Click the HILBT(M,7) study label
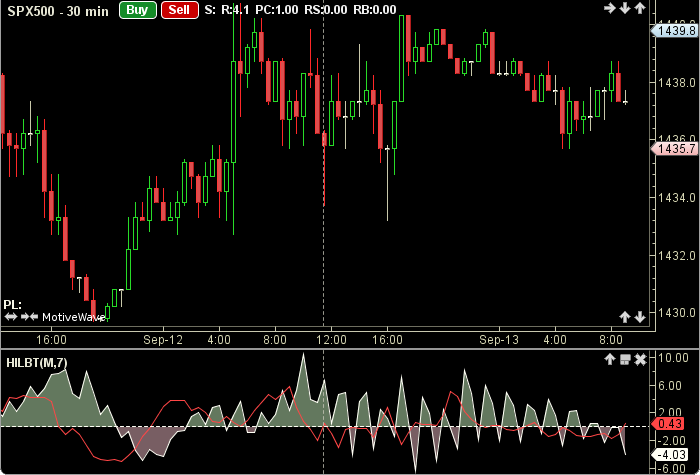The height and width of the screenshot is (475, 700). (37, 363)
